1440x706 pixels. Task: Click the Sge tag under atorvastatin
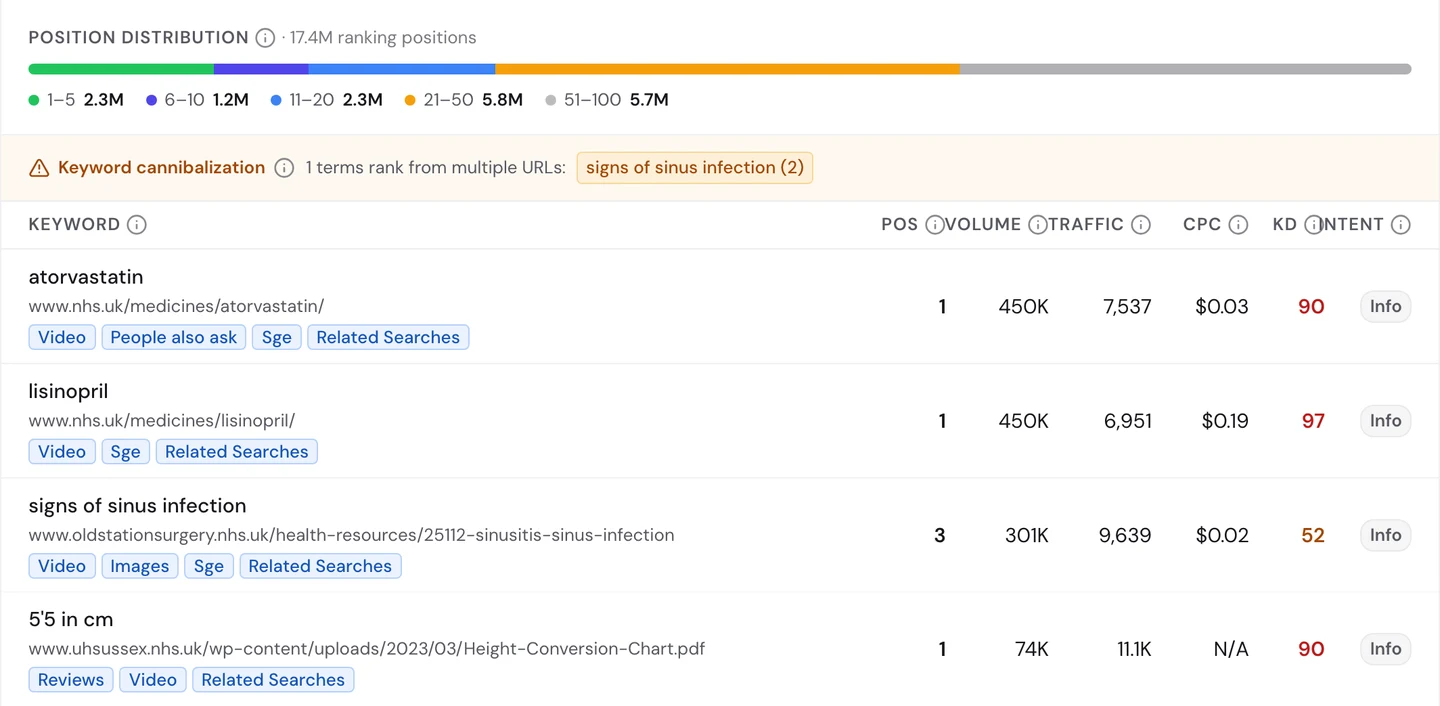[x=277, y=338]
